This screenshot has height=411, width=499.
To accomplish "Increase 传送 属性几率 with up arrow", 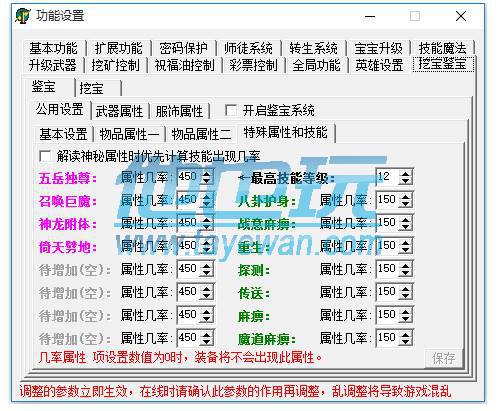I will 406,288.
